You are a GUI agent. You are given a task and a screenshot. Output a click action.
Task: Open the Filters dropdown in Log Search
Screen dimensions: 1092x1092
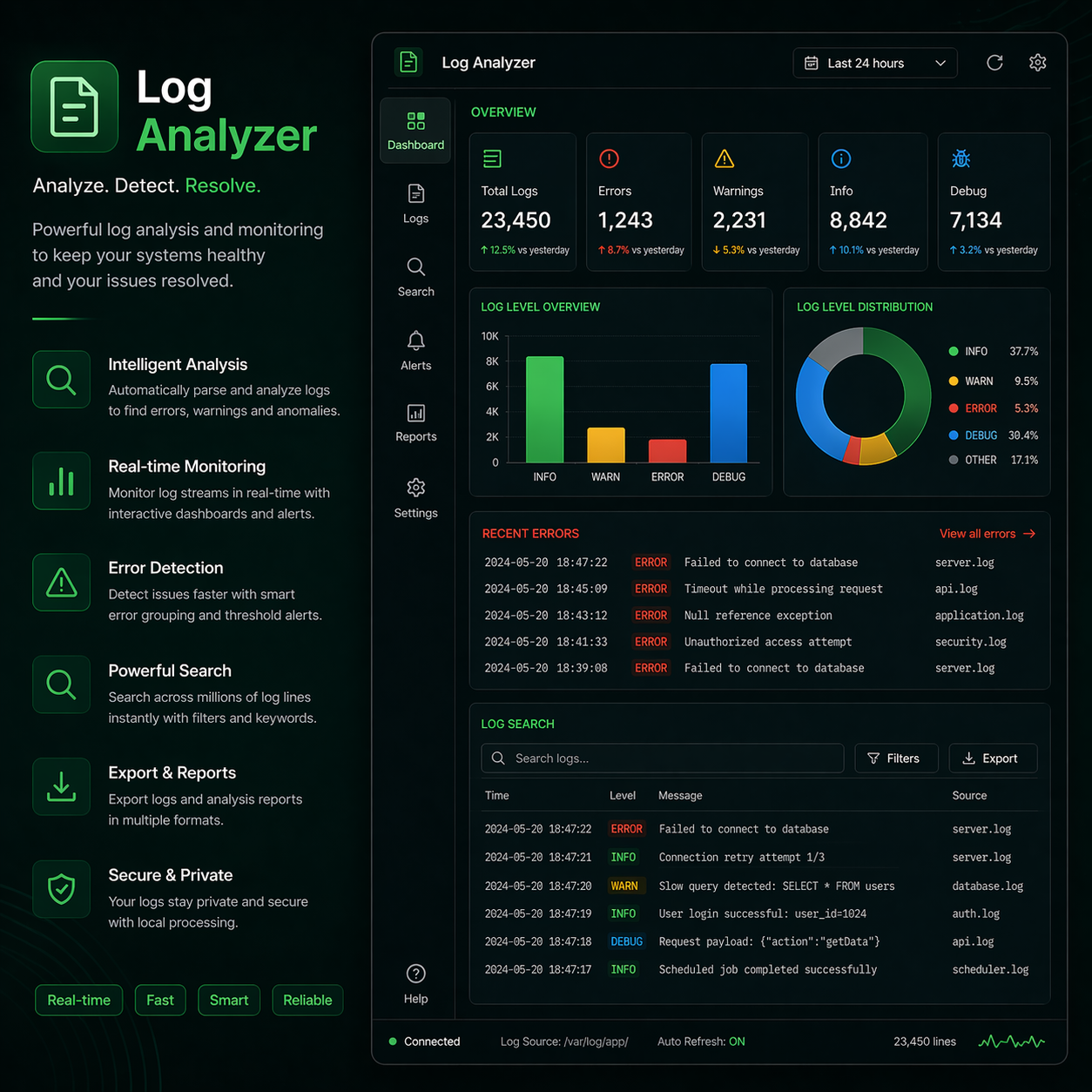click(896, 758)
